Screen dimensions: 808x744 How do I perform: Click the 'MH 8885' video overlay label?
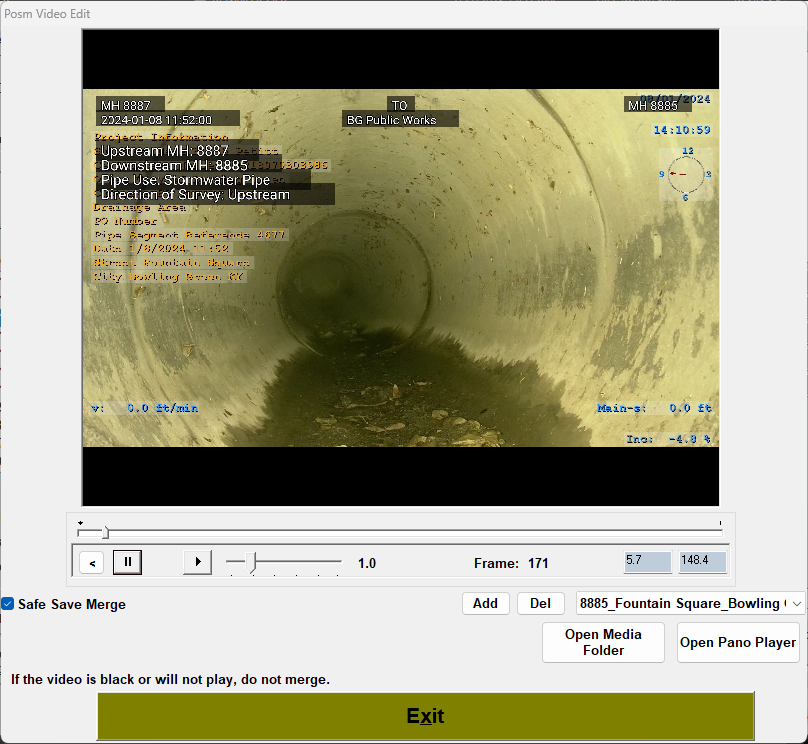click(x=652, y=106)
